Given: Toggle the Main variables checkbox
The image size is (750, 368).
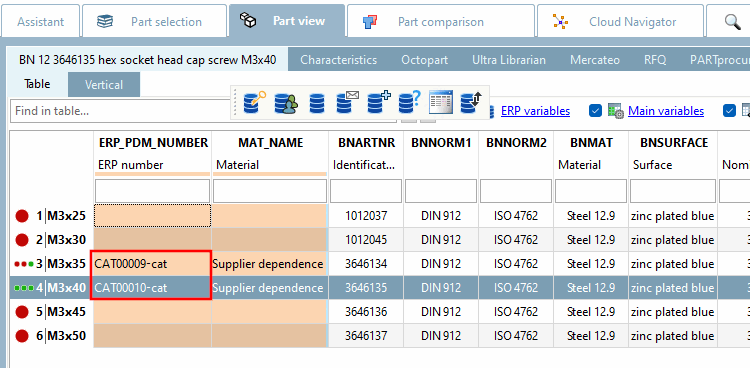Looking at the screenshot, I should (596, 111).
